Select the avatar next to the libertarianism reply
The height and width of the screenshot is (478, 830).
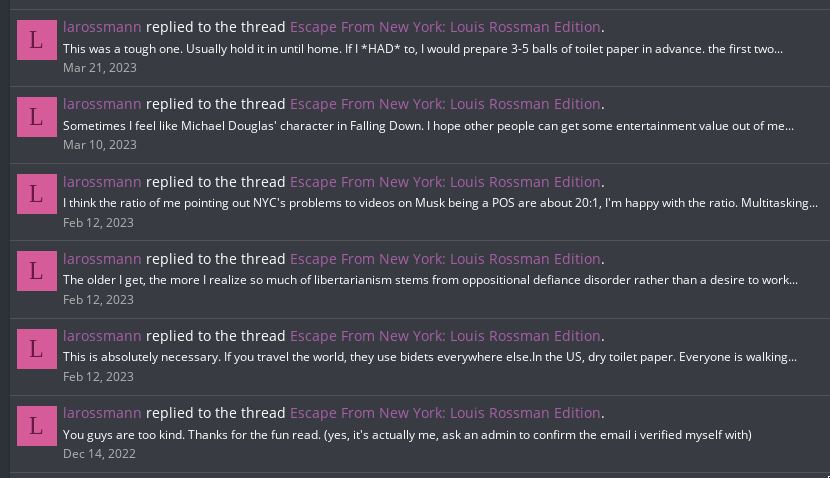(37, 270)
